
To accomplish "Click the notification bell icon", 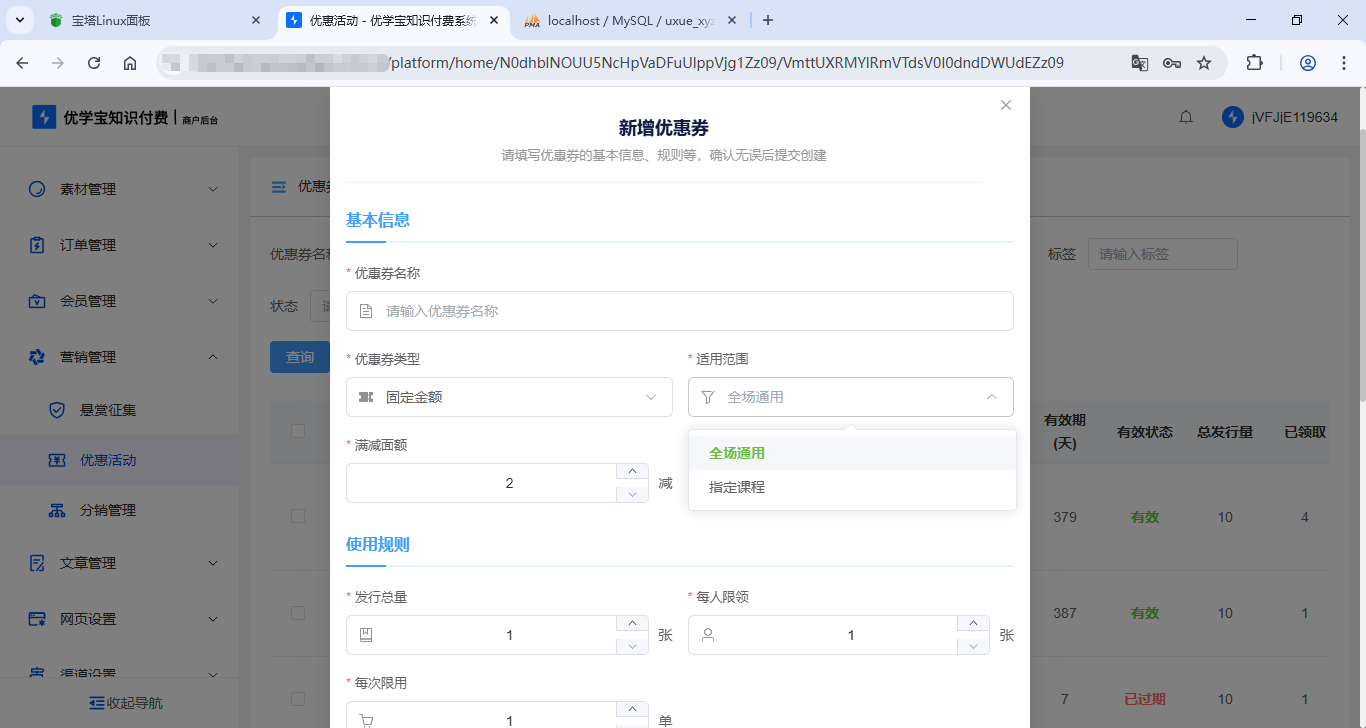I will pos(1186,117).
